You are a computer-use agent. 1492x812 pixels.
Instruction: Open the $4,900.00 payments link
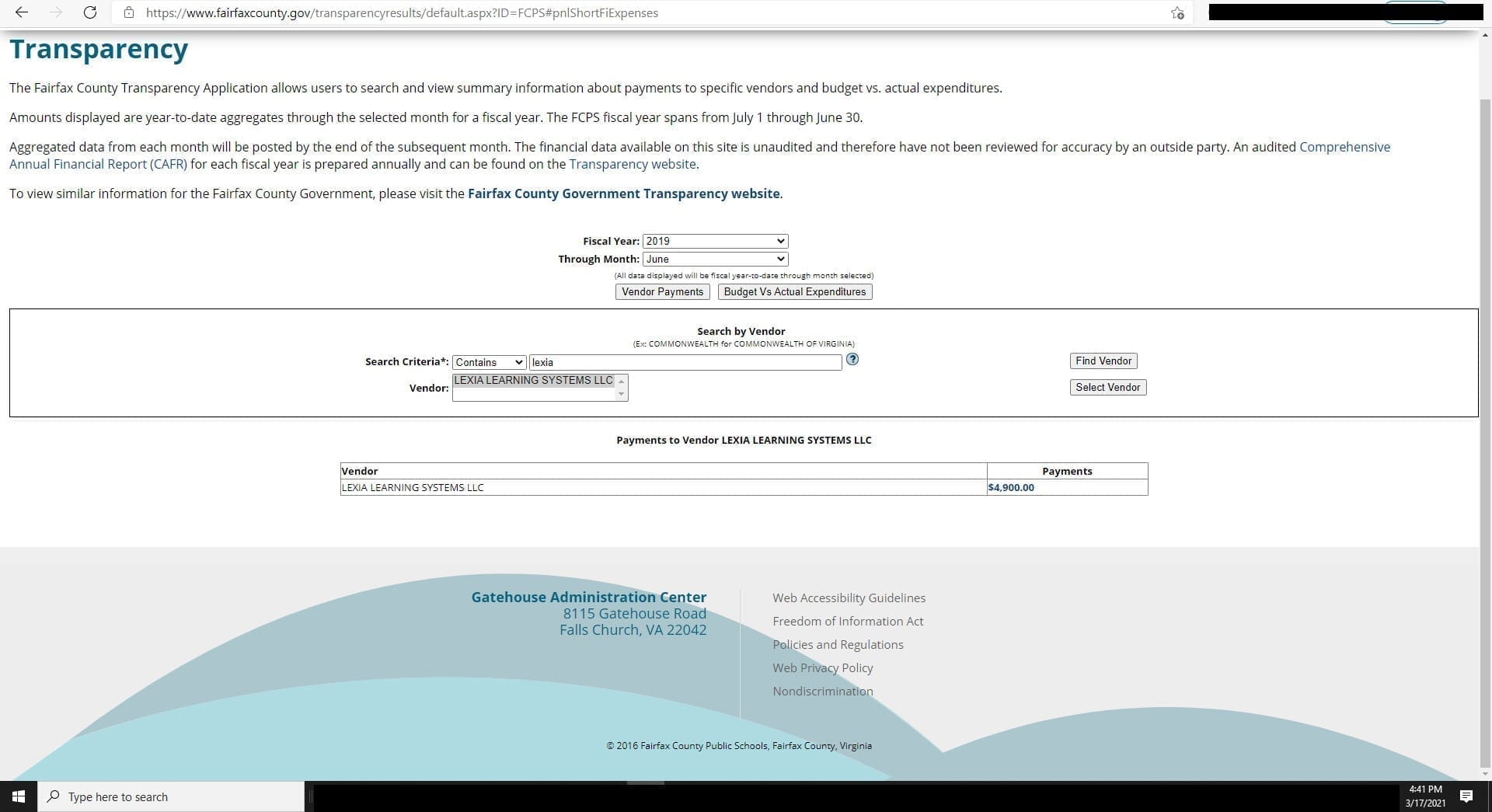click(1011, 487)
